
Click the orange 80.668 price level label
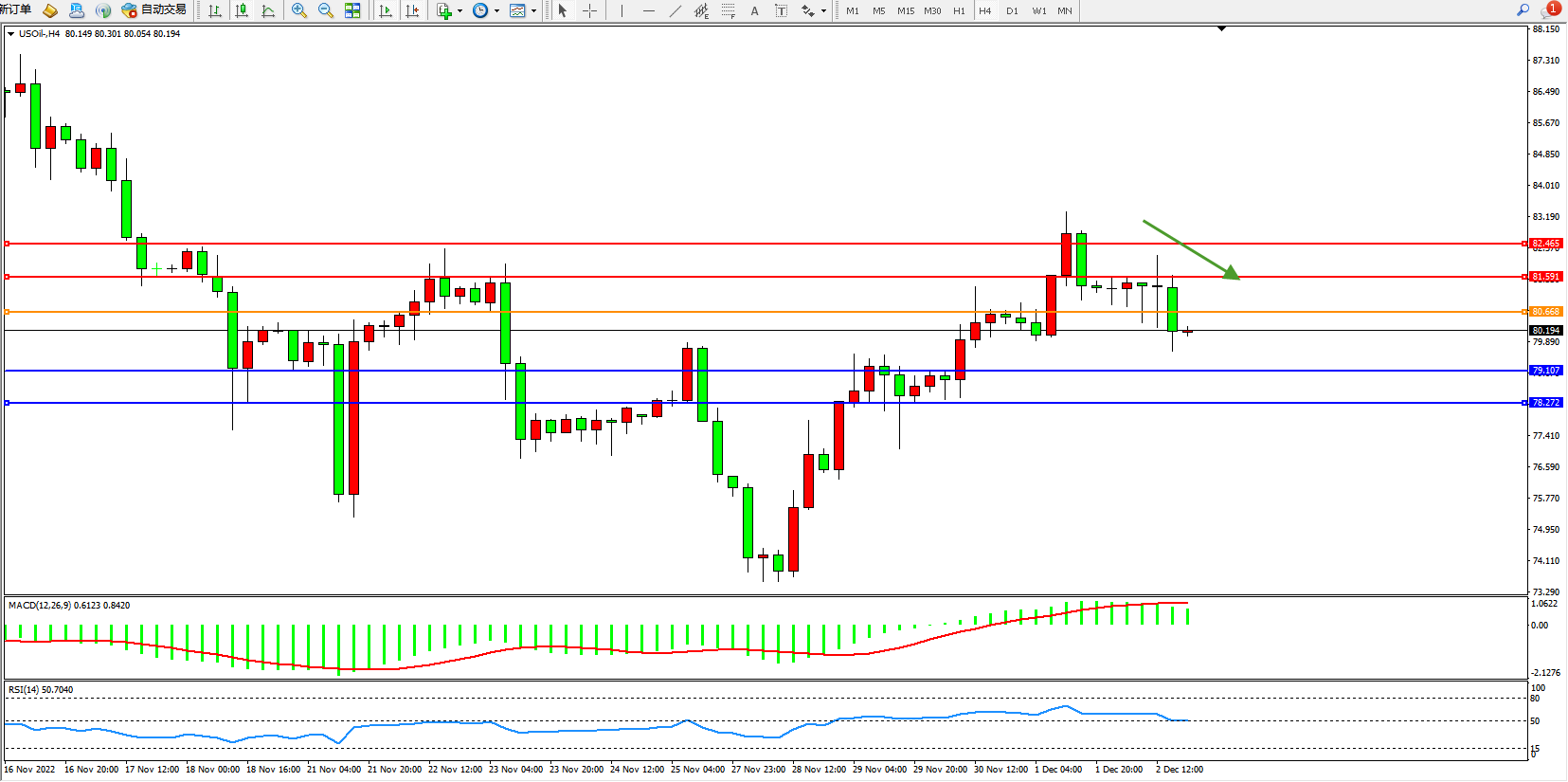click(x=1545, y=312)
